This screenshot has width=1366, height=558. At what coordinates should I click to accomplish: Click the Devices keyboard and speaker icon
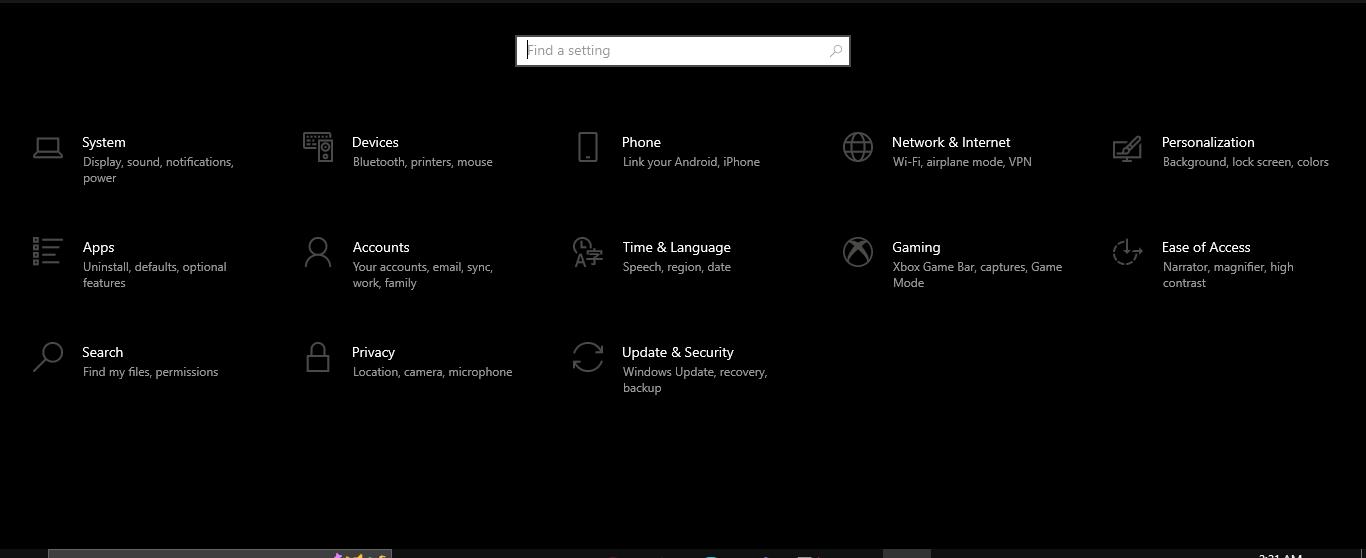[318, 147]
